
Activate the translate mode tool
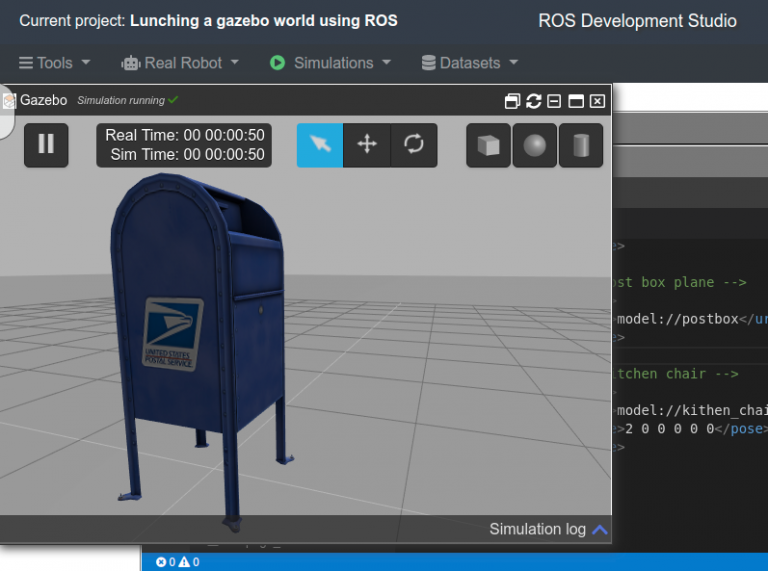click(x=367, y=145)
